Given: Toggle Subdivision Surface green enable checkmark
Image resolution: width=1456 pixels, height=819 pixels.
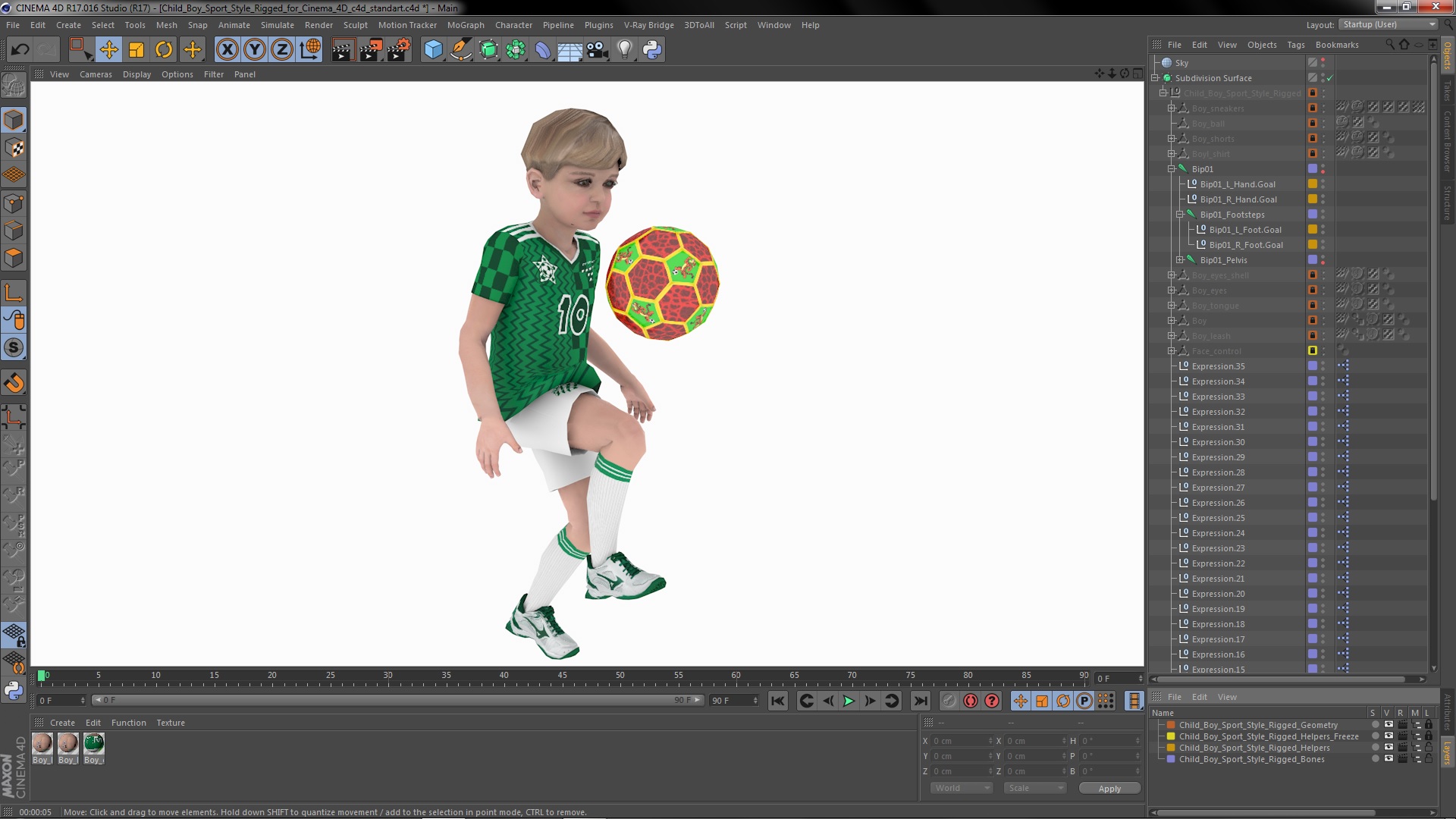Looking at the screenshot, I should (x=1330, y=78).
